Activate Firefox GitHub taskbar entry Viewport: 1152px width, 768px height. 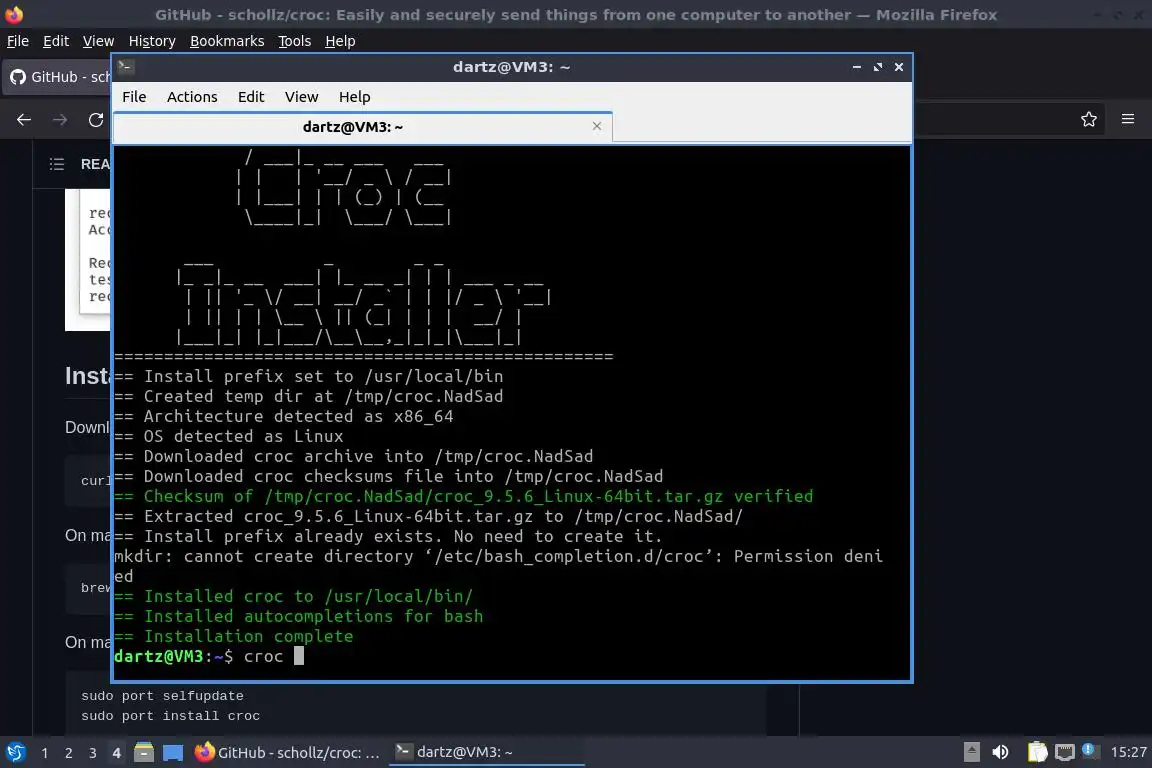(287, 752)
